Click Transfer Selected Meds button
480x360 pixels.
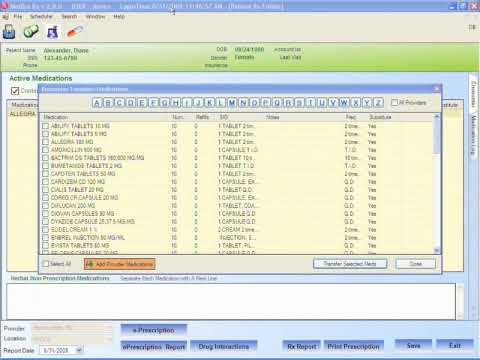pos(350,264)
